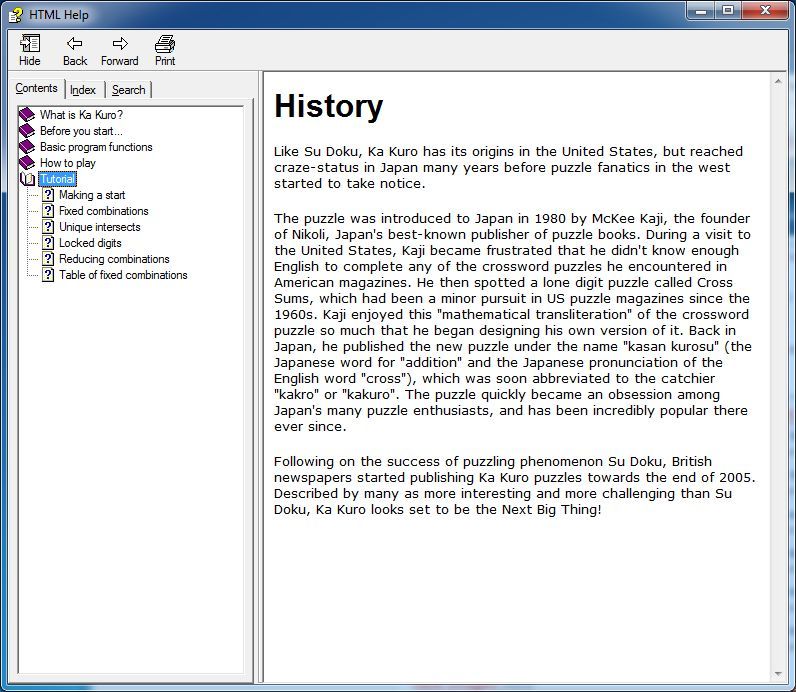Click the scroll down arrow in the content pane
The height and width of the screenshot is (692, 796).
(778, 674)
